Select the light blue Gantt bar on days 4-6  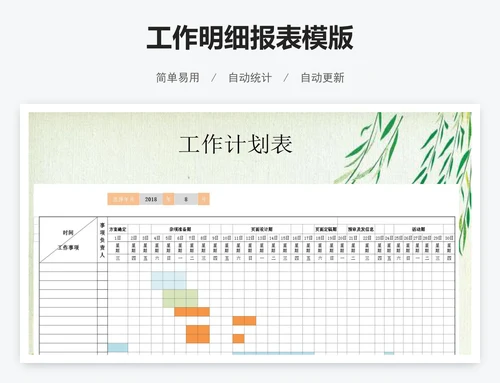click(169, 280)
